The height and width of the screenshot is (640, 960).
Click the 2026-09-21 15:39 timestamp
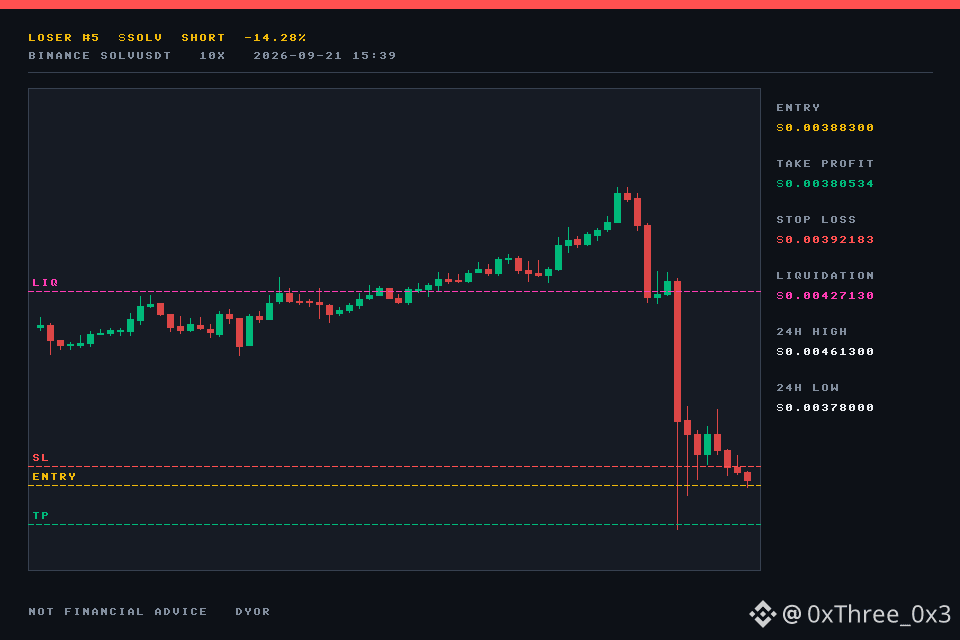324,55
